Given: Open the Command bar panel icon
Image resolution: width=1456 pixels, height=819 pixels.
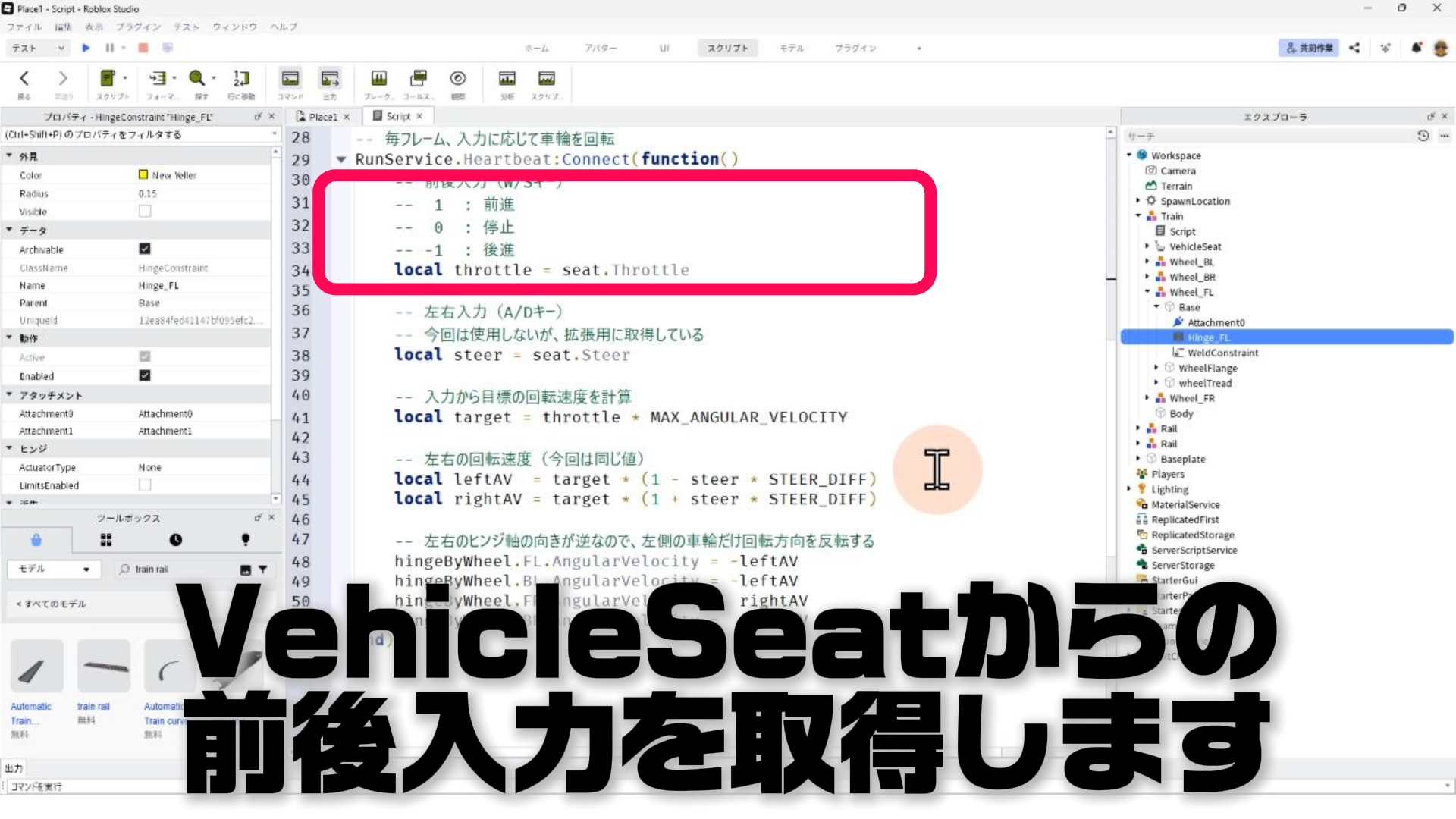Looking at the screenshot, I should click(290, 79).
